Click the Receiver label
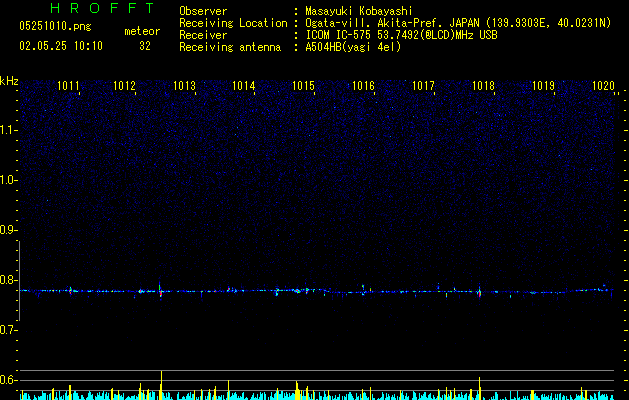Viewport: 629px width, 400px height. click(203, 35)
